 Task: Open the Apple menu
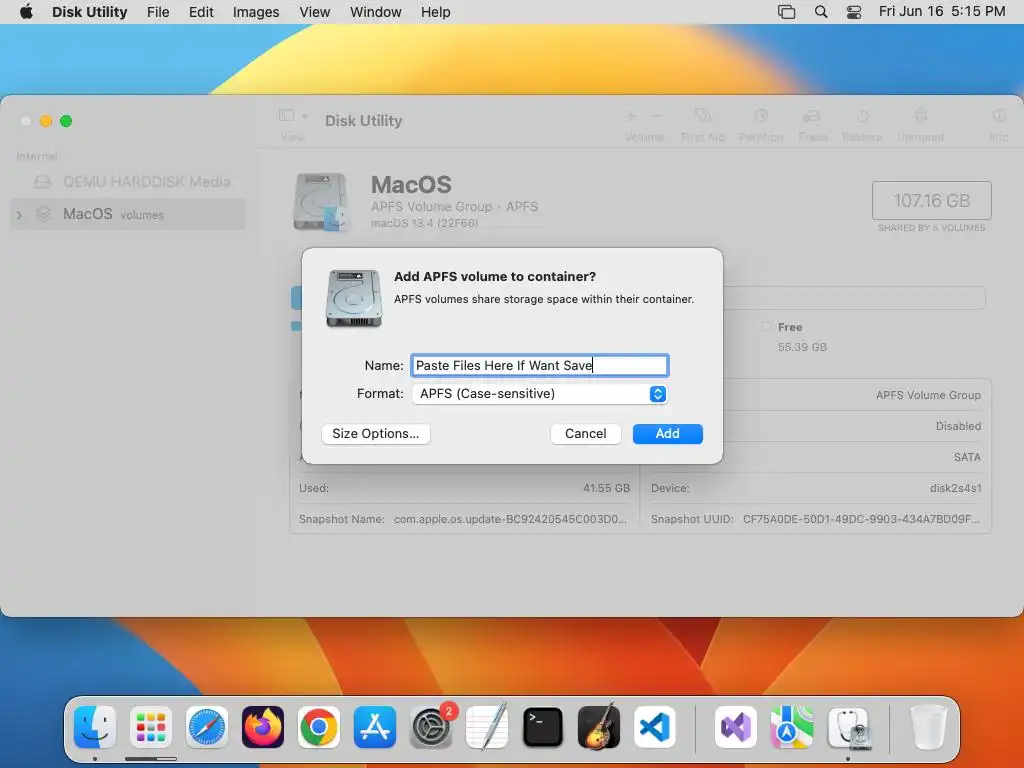[x=26, y=12]
